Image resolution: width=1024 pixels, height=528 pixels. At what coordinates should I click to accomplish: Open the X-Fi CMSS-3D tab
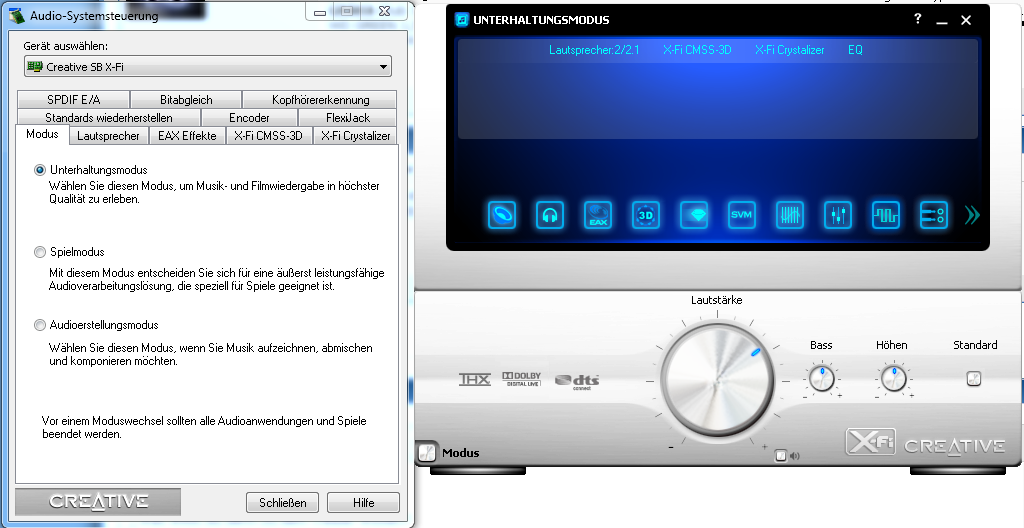tap(269, 136)
